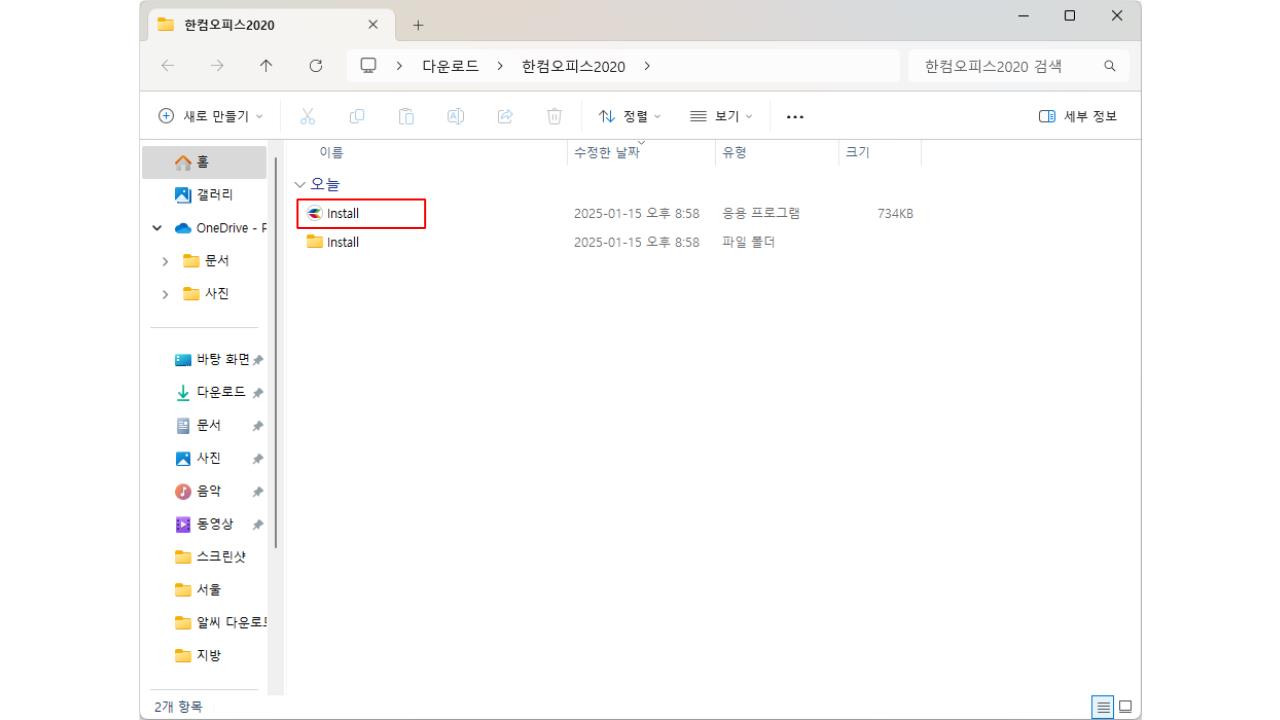Image resolution: width=1280 pixels, height=720 pixels.
Task: Toggle the 세부 정보 details pane
Action: [1085, 115]
